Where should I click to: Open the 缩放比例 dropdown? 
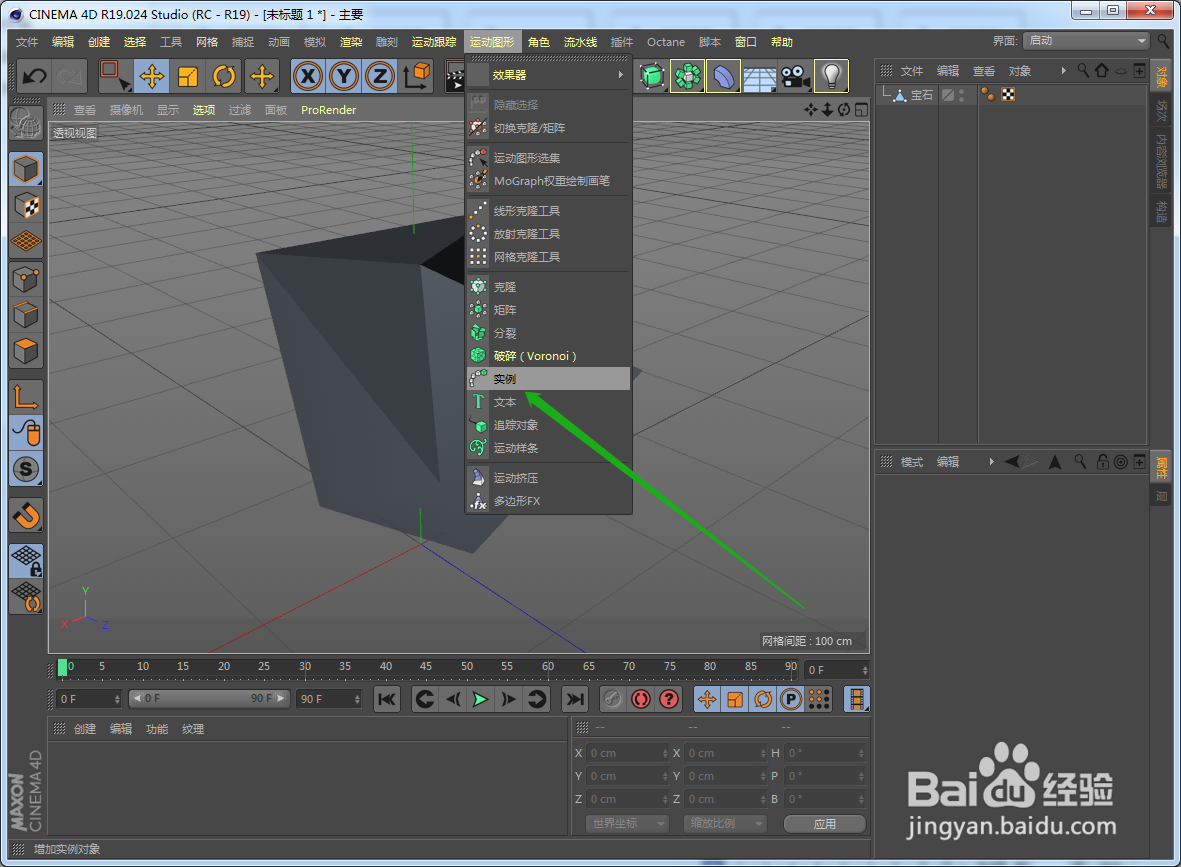725,823
